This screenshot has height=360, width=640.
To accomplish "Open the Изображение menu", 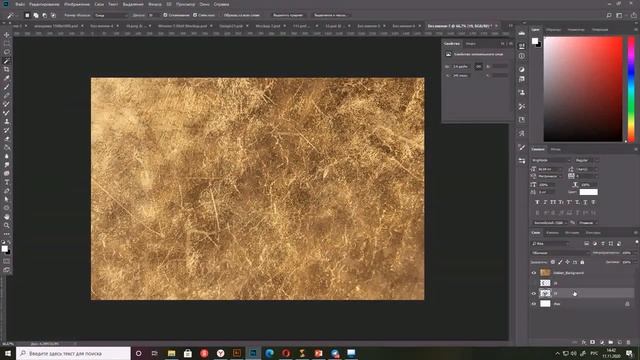I will [77, 4].
